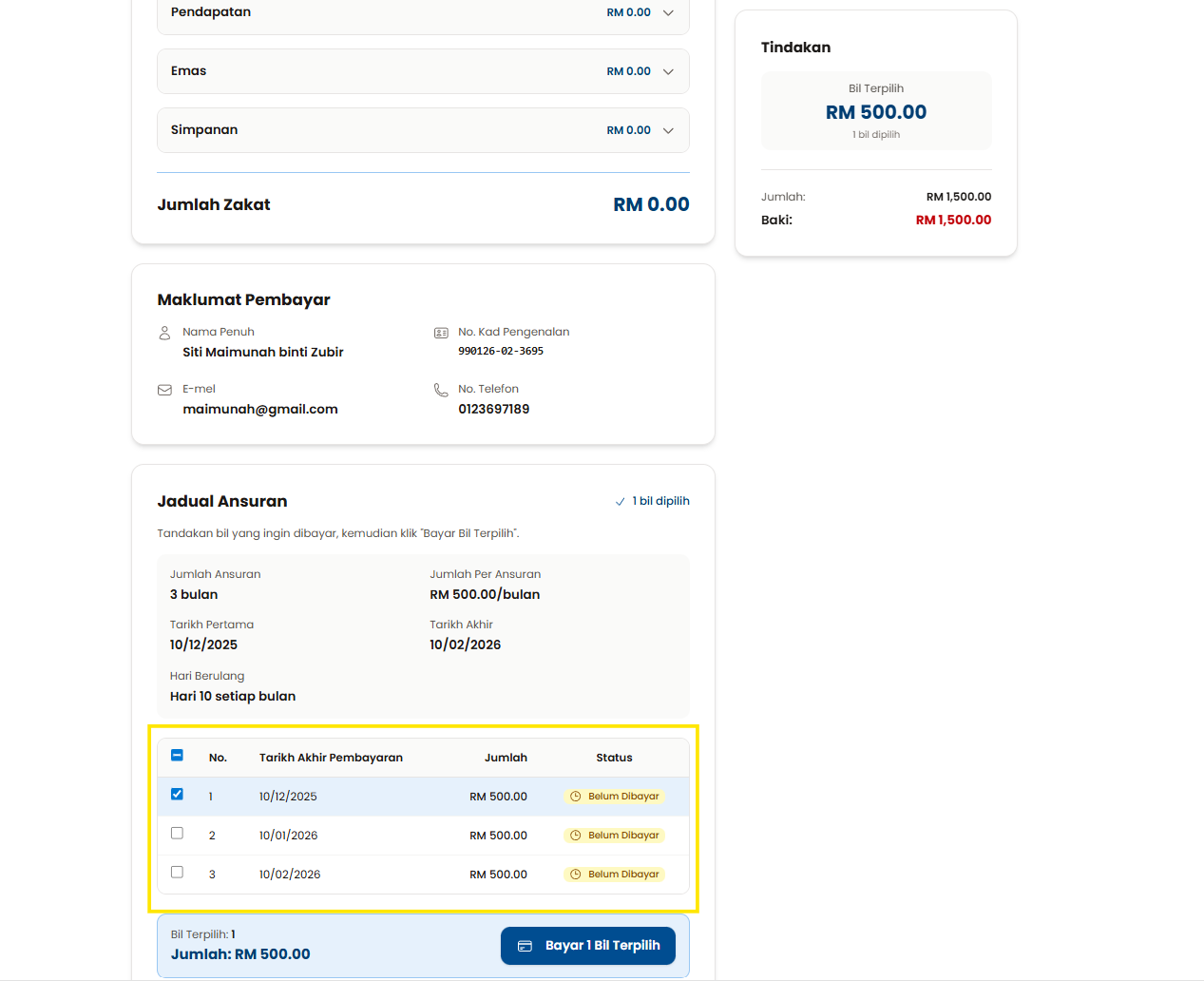Click the Tarikh Akhir Pembayaran column header
The width and height of the screenshot is (1204, 981).
331,758
